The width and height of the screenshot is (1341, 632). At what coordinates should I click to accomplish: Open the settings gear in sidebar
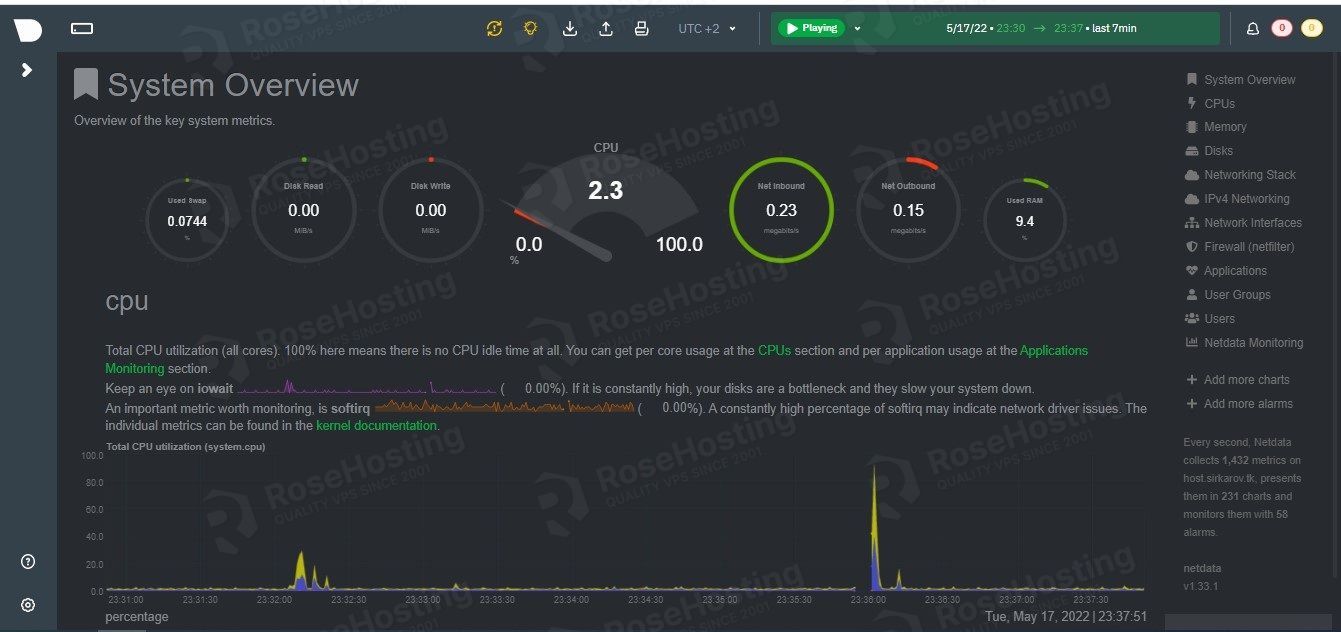pos(28,605)
